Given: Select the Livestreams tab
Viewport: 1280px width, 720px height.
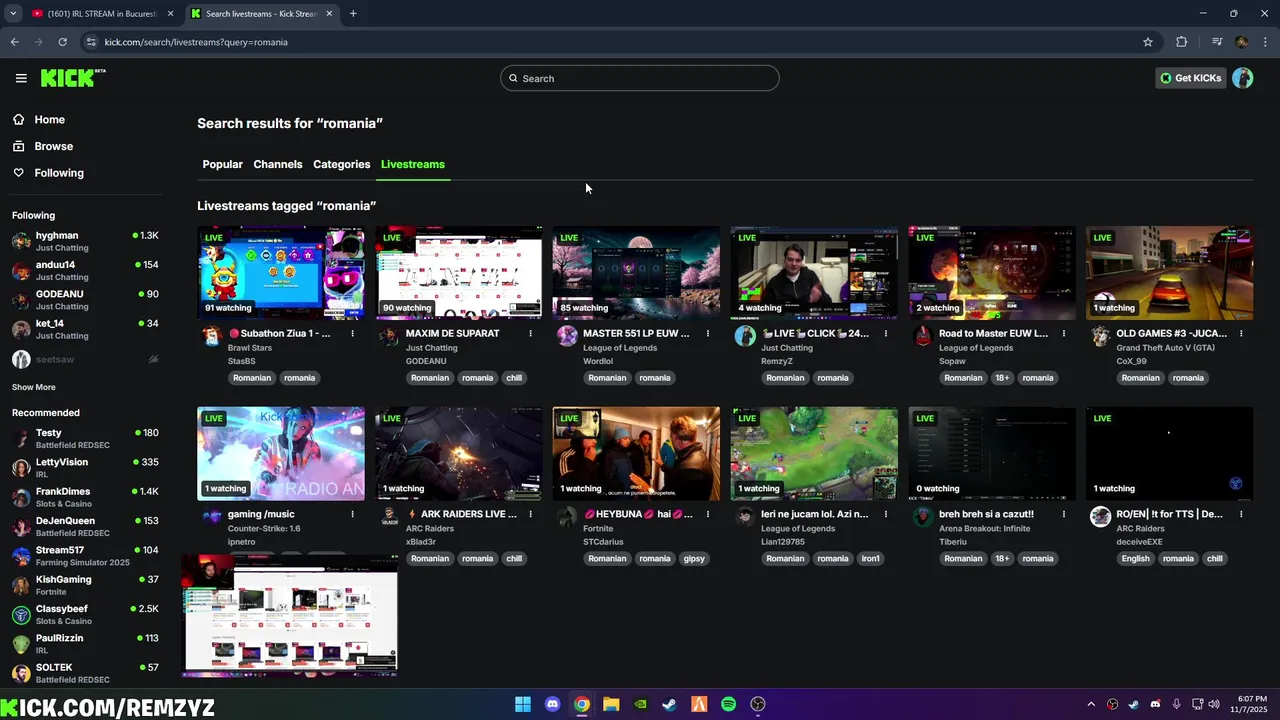Looking at the screenshot, I should pyautogui.click(x=412, y=164).
